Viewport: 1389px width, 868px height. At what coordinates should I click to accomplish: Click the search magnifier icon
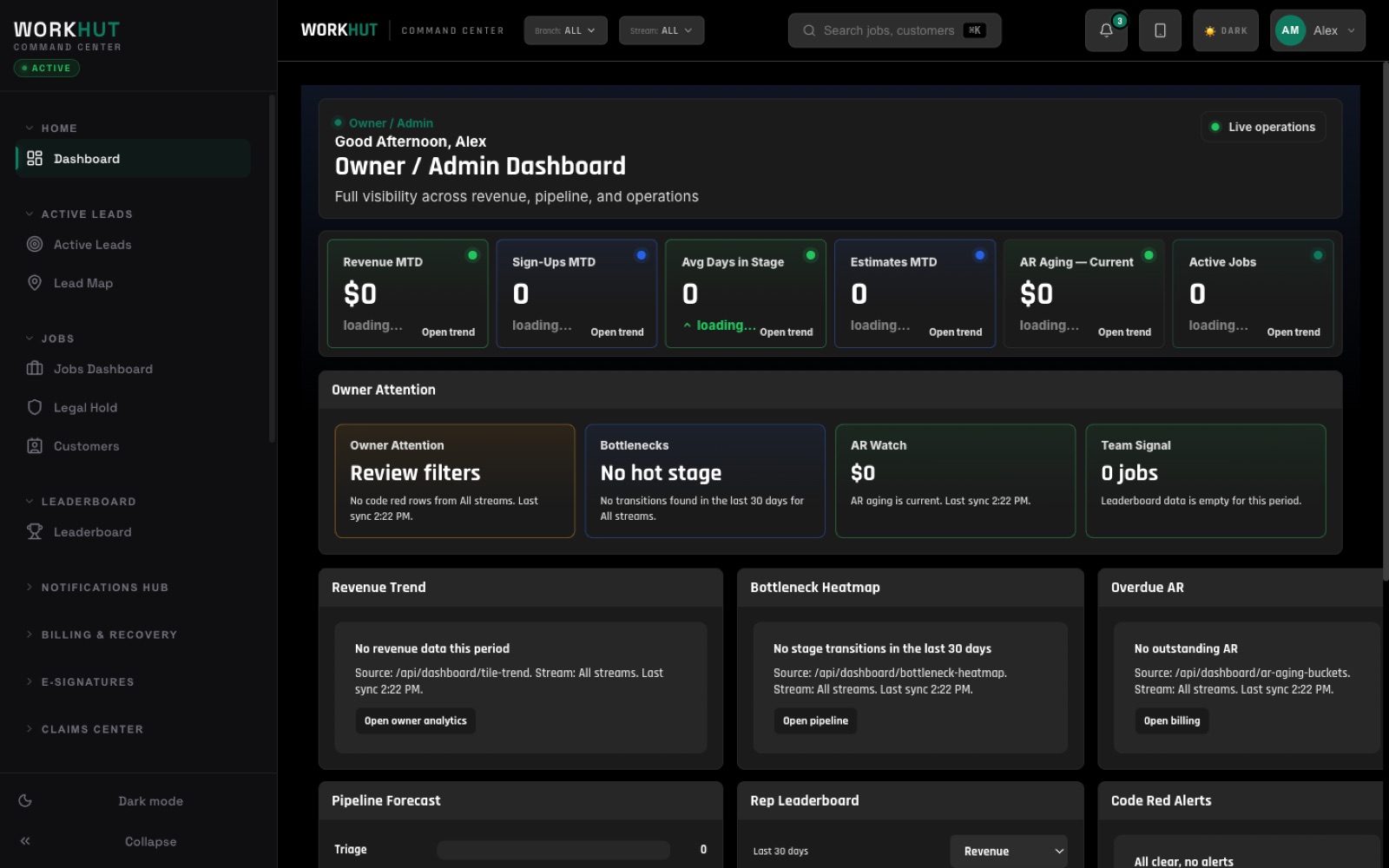click(808, 30)
